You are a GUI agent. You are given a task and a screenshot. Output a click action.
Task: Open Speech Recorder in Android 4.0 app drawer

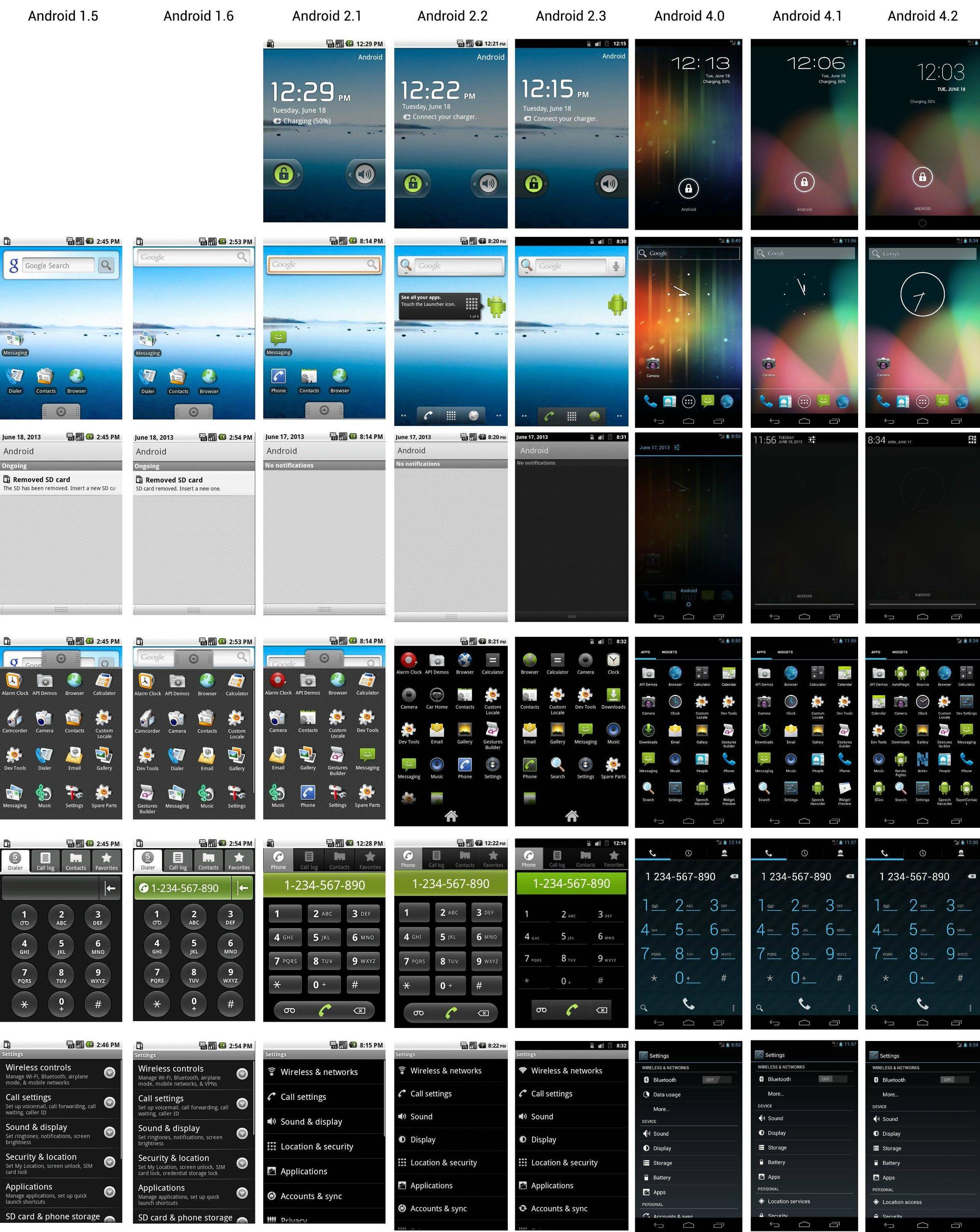point(702,792)
